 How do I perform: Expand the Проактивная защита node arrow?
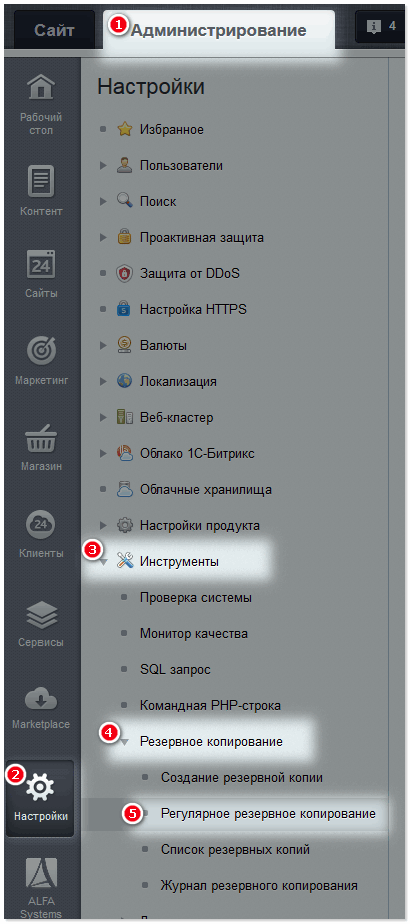(x=104, y=237)
